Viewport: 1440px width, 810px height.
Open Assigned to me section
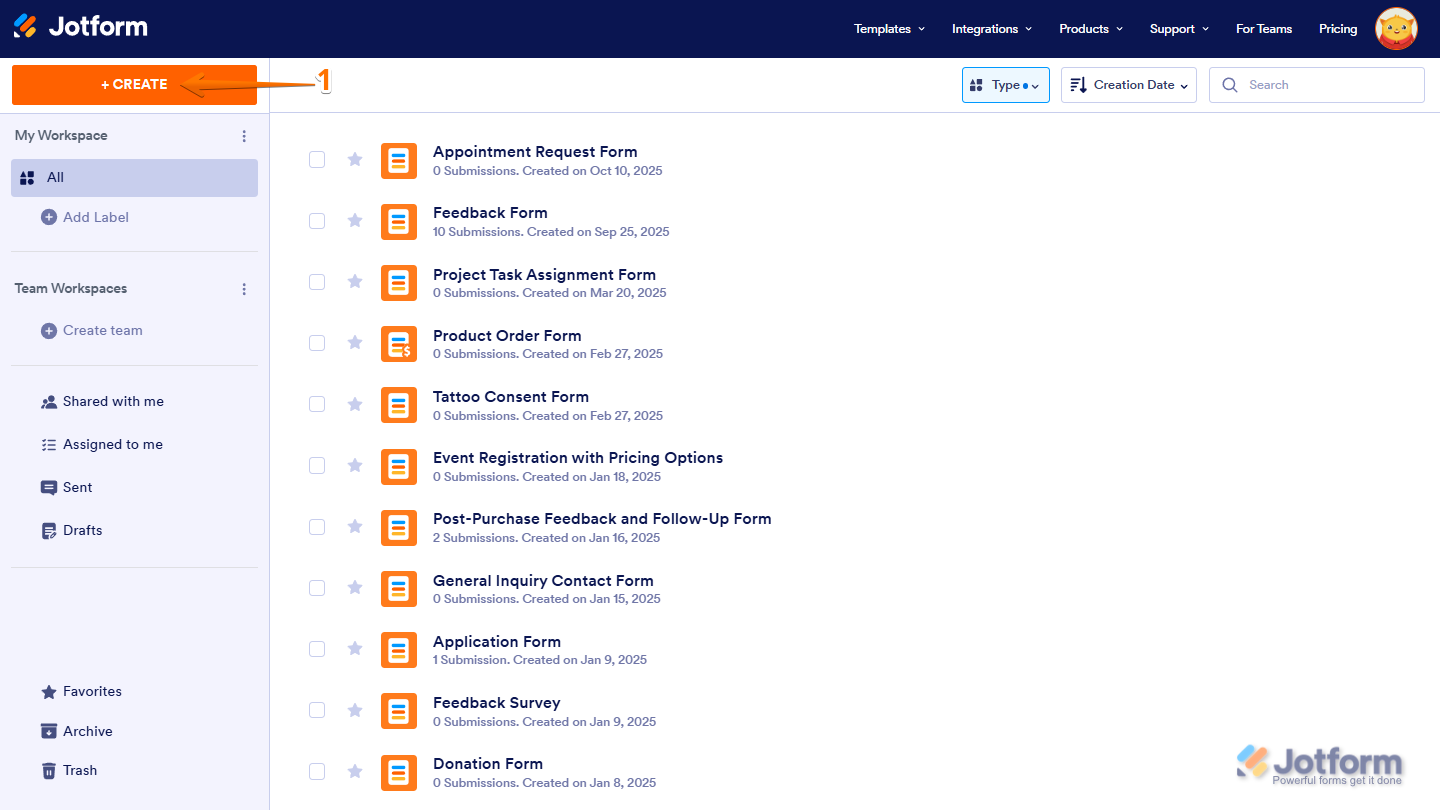tap(102, 445)
